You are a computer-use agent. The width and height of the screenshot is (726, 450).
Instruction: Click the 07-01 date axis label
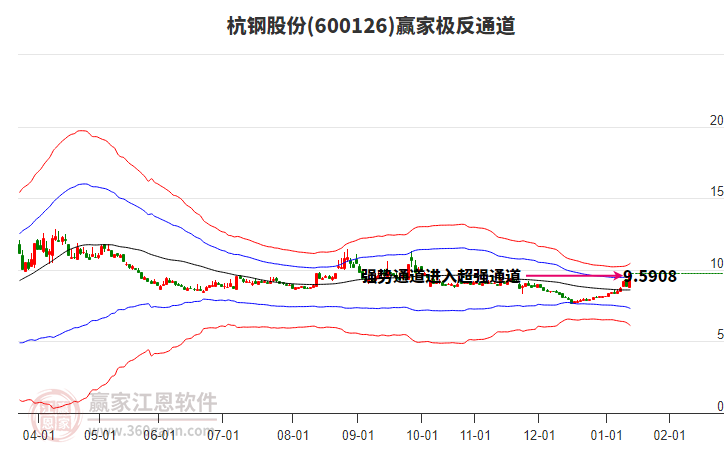pos(223,435)
